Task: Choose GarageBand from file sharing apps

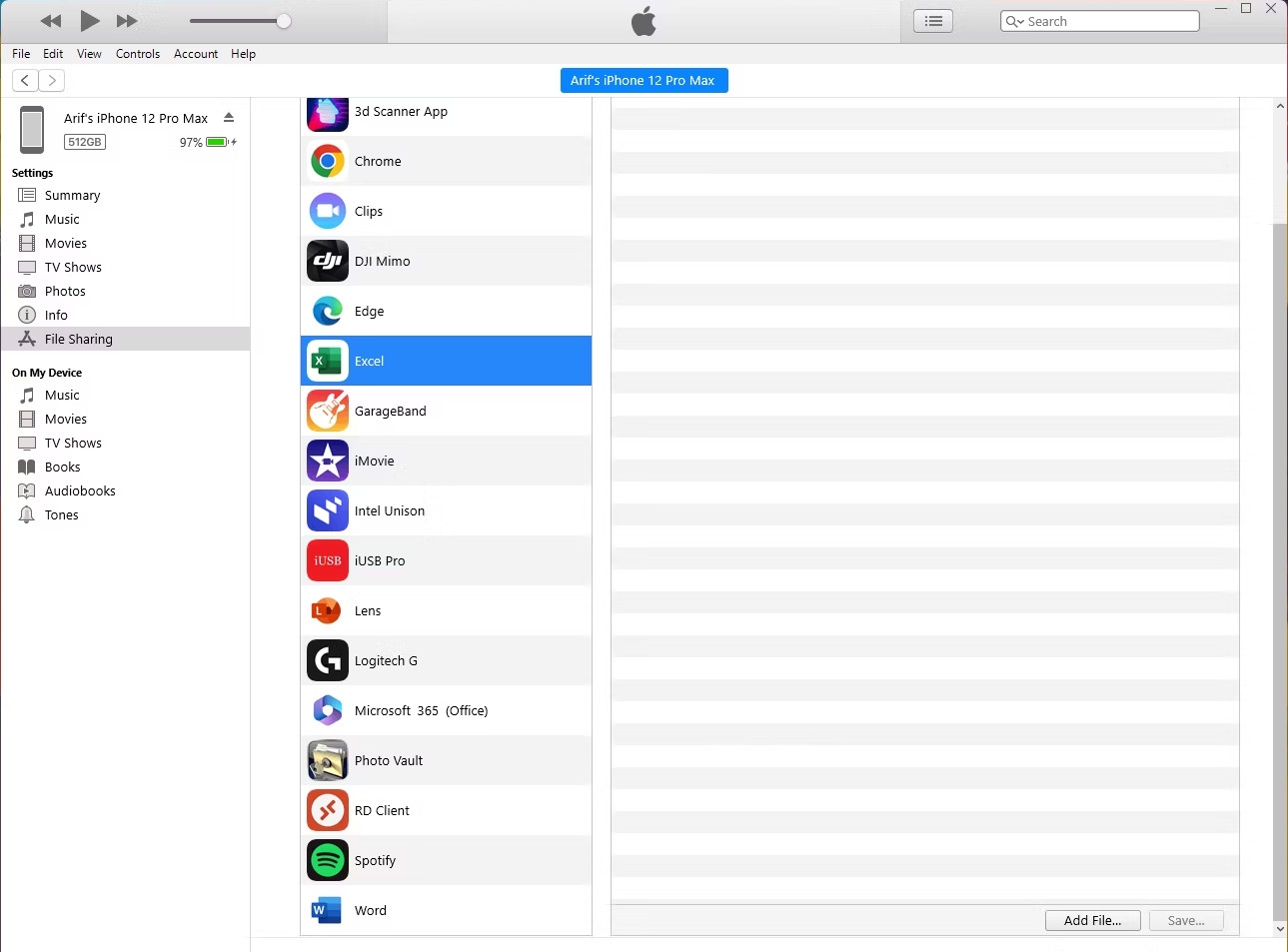Action: [x=446, y=411]
